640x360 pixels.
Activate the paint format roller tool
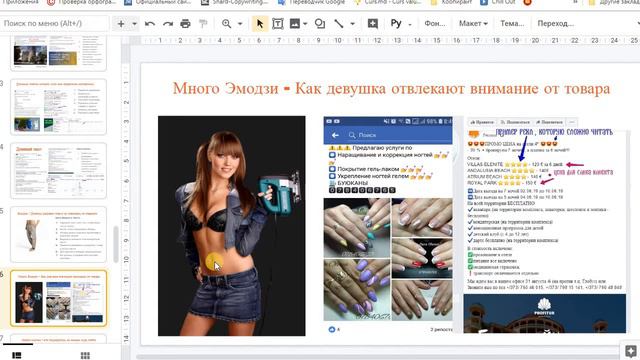coord(203,24)
